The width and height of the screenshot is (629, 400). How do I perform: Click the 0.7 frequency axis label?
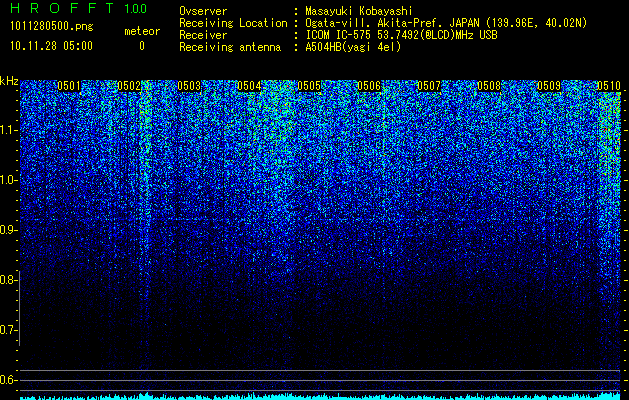tap(9, 330)
